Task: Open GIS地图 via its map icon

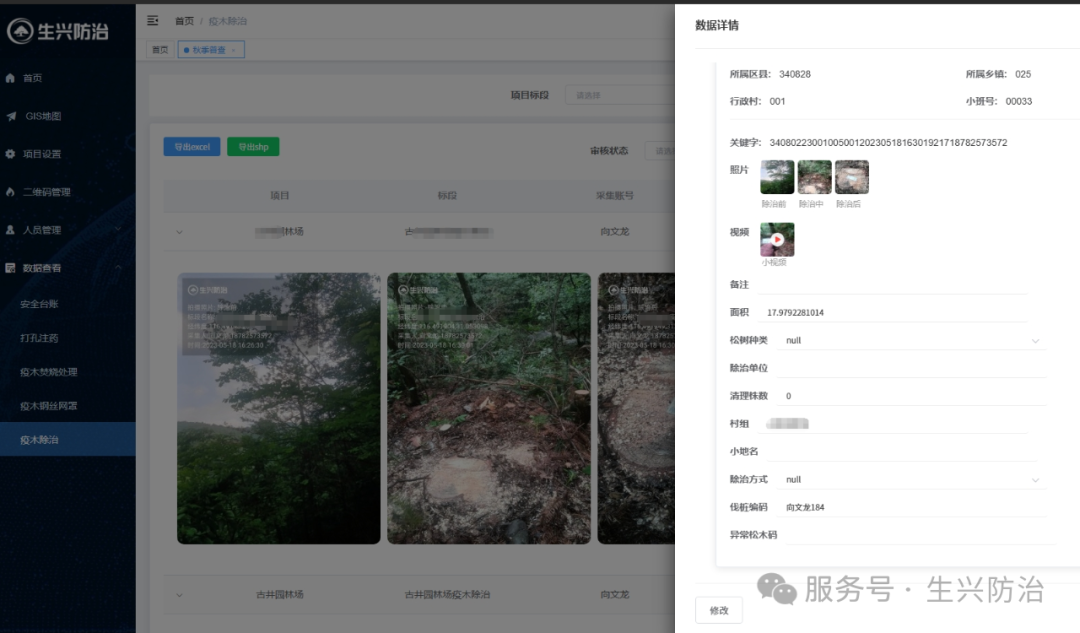Action: point(11,116)
